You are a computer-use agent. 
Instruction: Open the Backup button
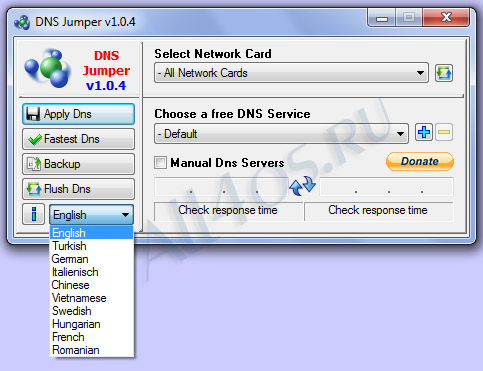coord(78,164)
